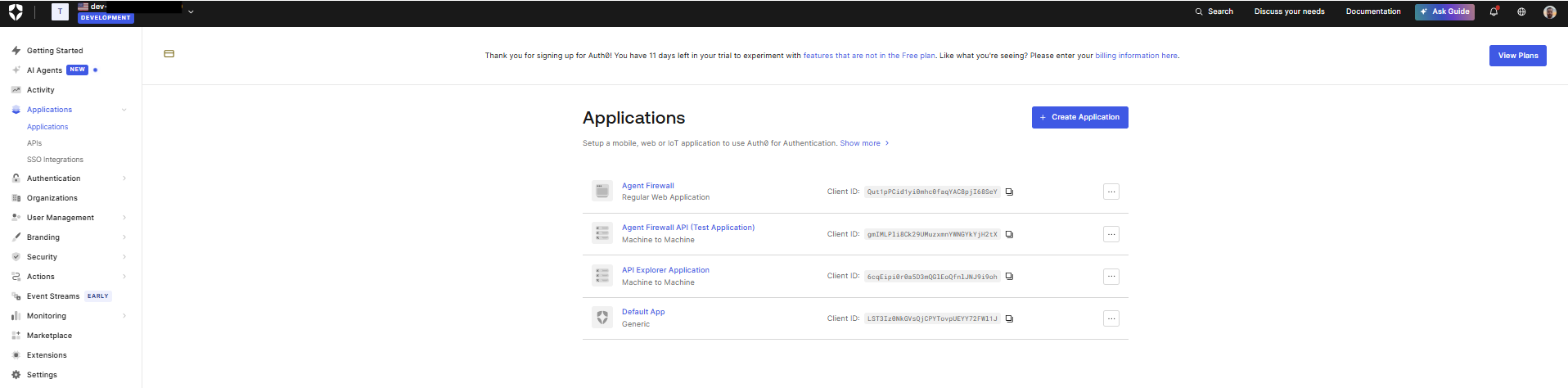
Task: Open billing information here link
Action: [1136, 56]
